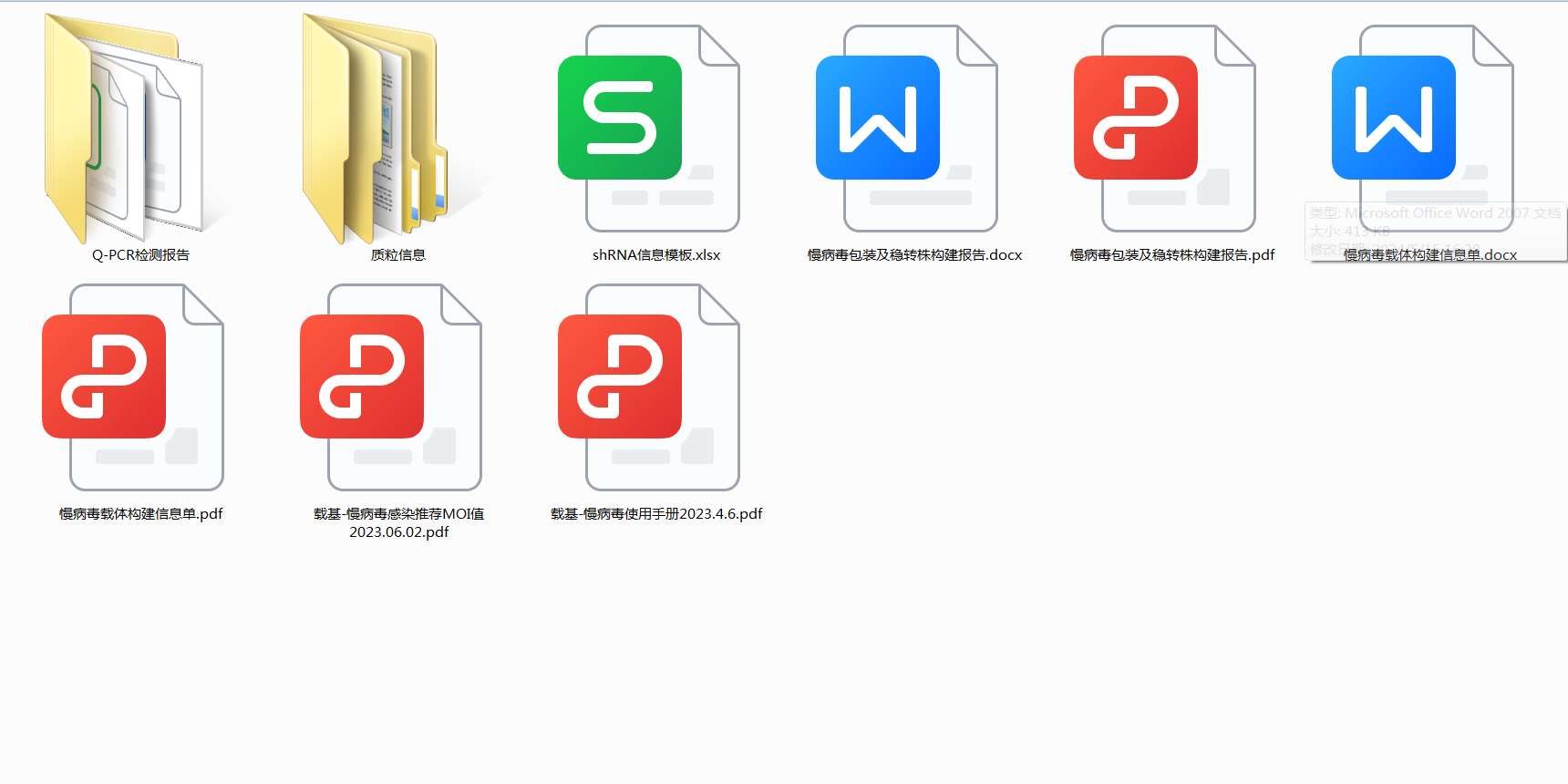This screenshot has height=784, width=1568.
Task: Select the 慢病毒载体构建信息单.pdf icon
Action: (132, 387)
